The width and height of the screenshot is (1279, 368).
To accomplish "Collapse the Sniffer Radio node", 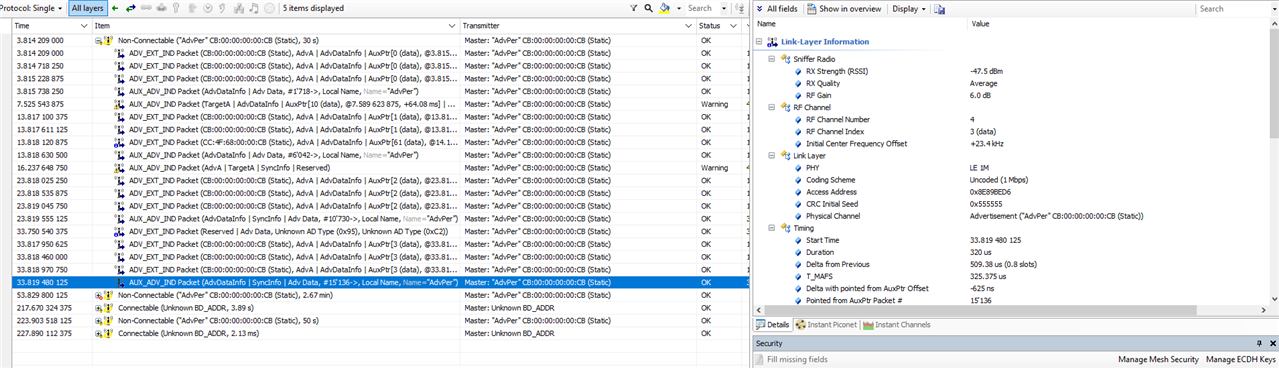I will [772, 59].
